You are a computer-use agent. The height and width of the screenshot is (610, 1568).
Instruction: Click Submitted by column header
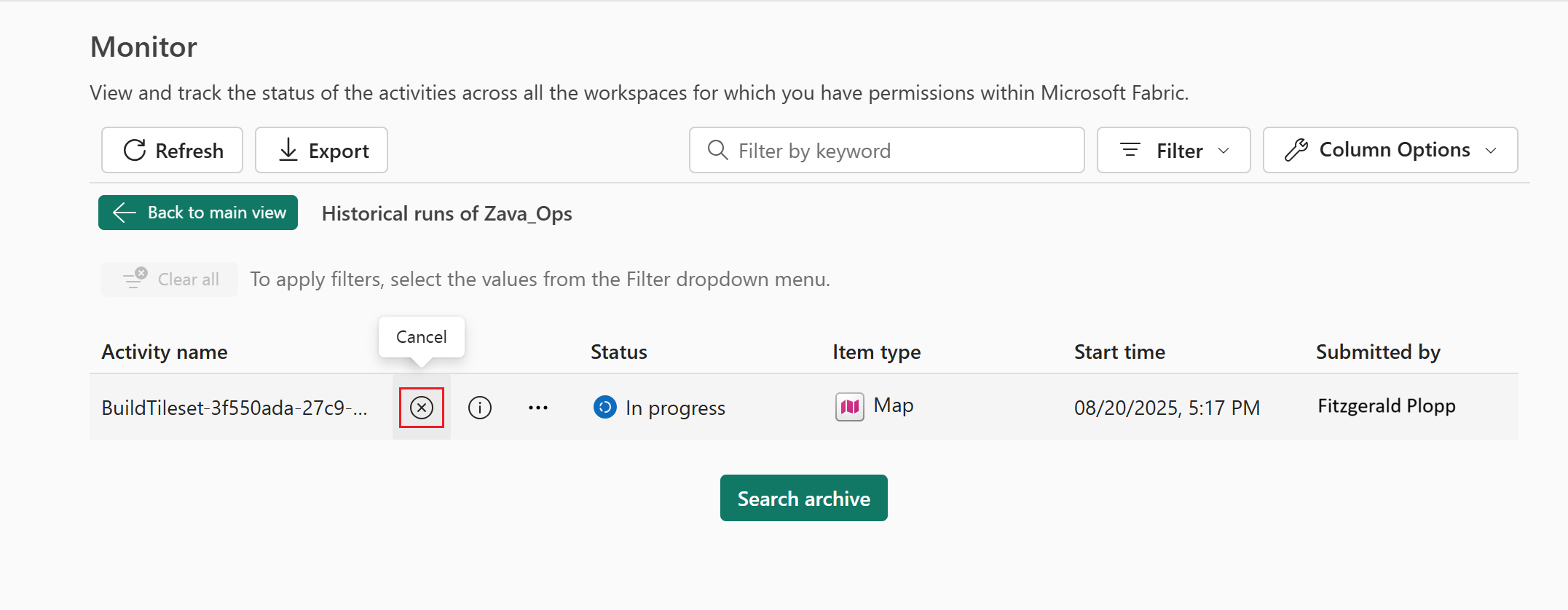(1378, 352)
